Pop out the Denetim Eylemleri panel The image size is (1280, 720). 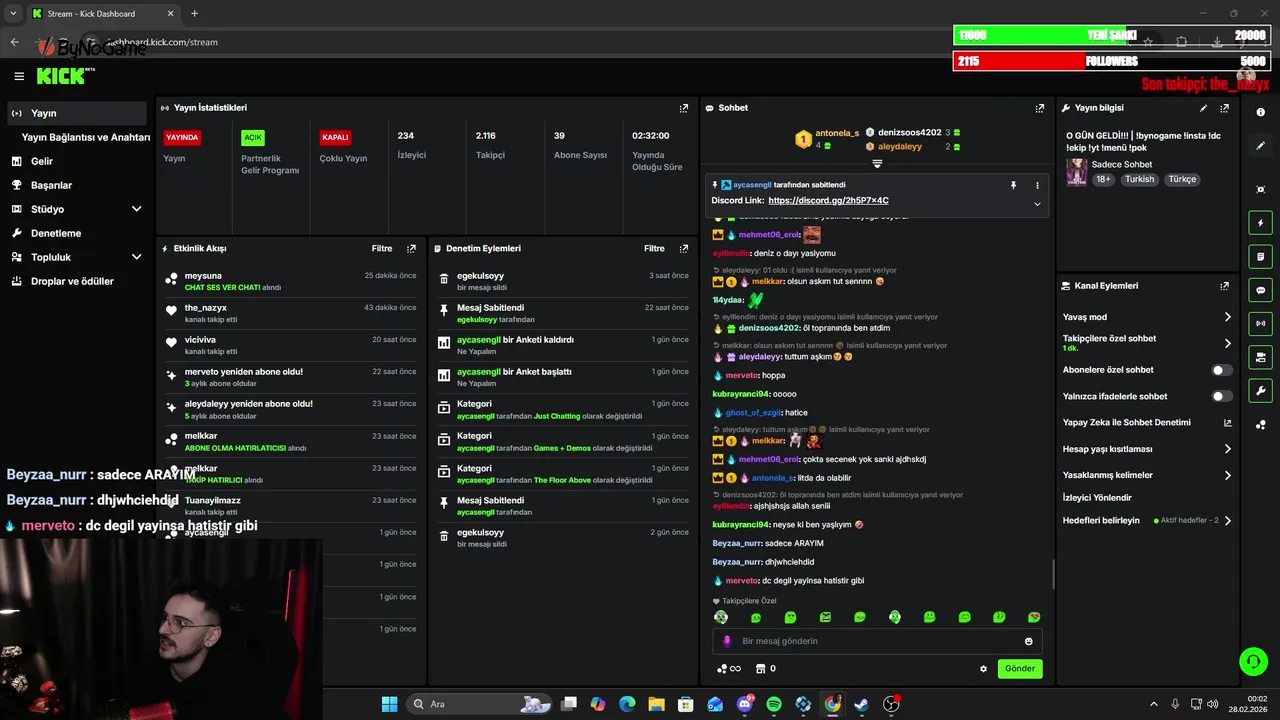coord(684,248)
